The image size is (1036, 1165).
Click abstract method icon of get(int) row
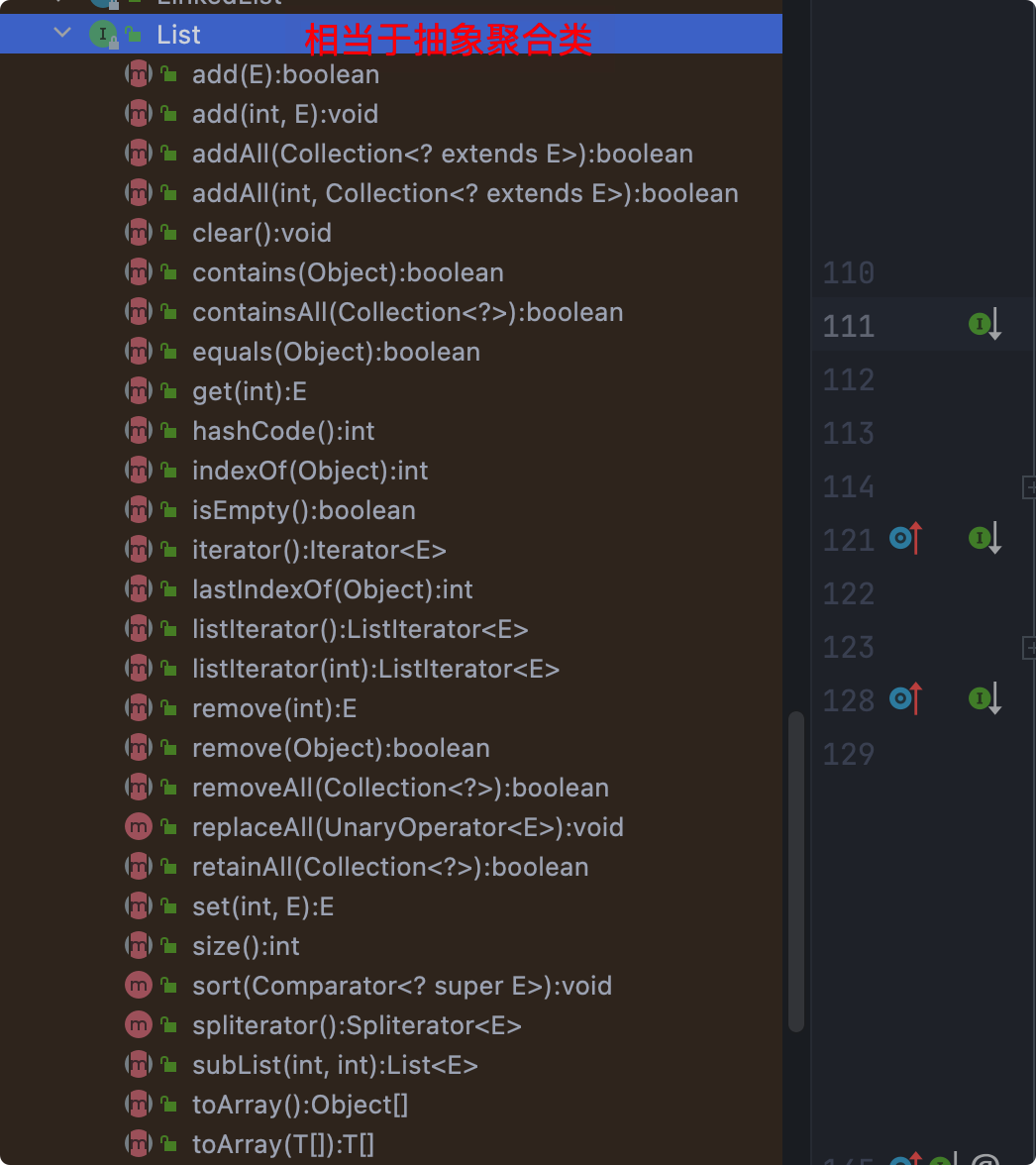(139, 390)
